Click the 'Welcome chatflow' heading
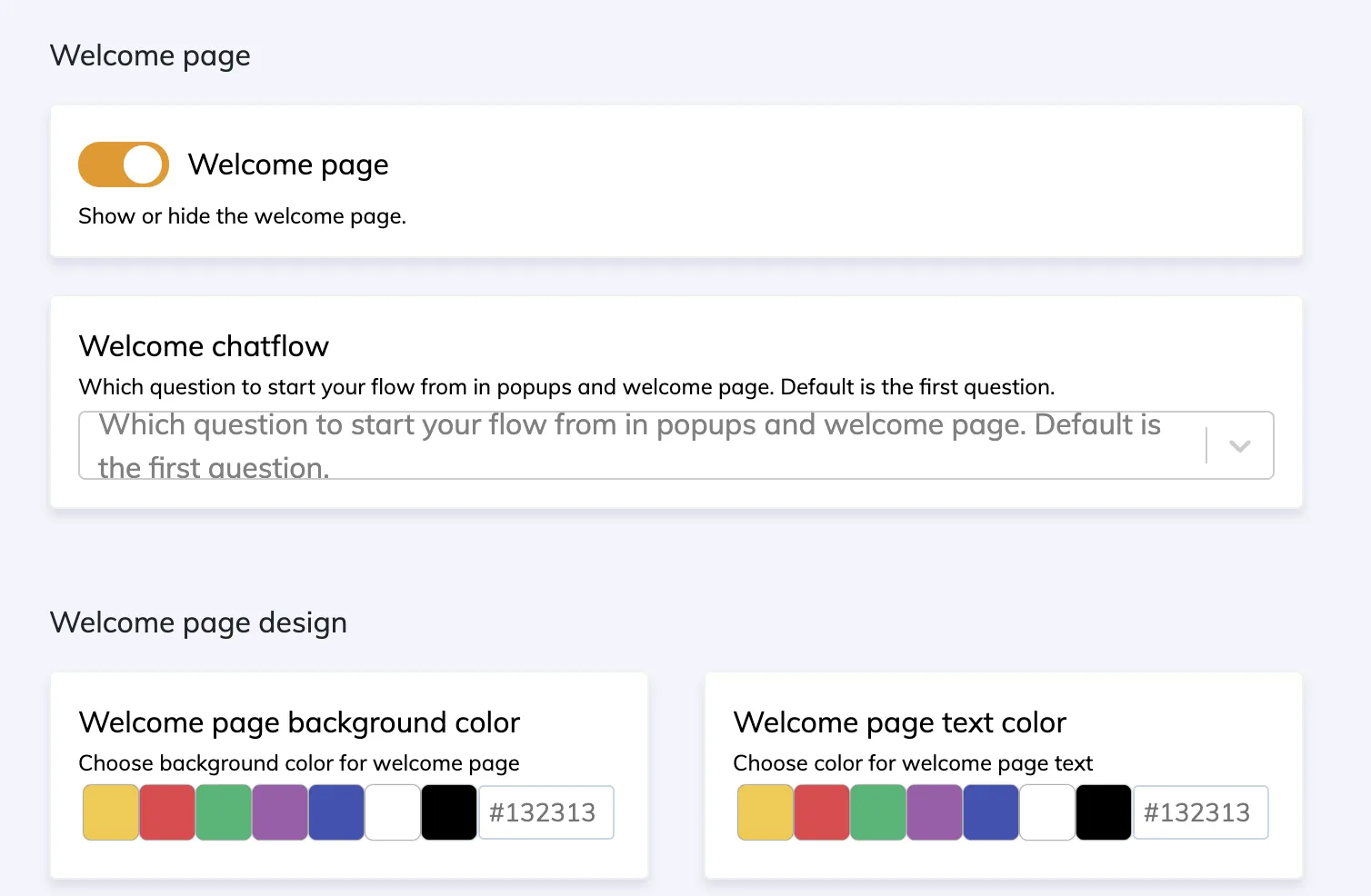Screen dimensions: 1371x896 tap(204, 346)
